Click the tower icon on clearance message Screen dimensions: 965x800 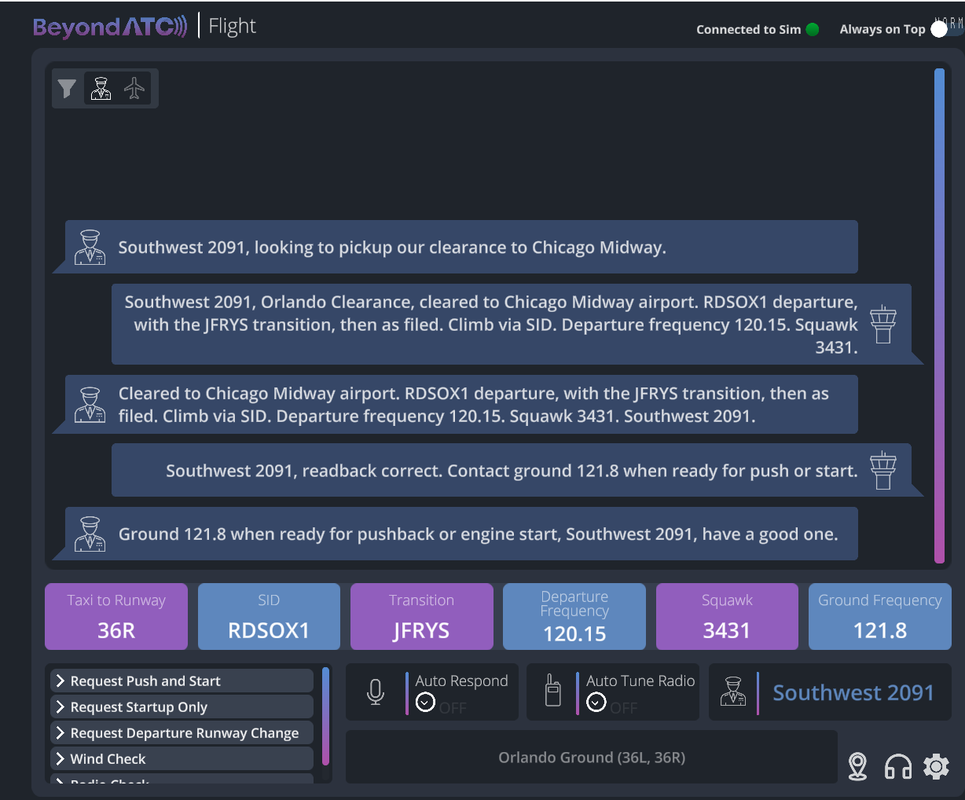click(x=883, y=324)
